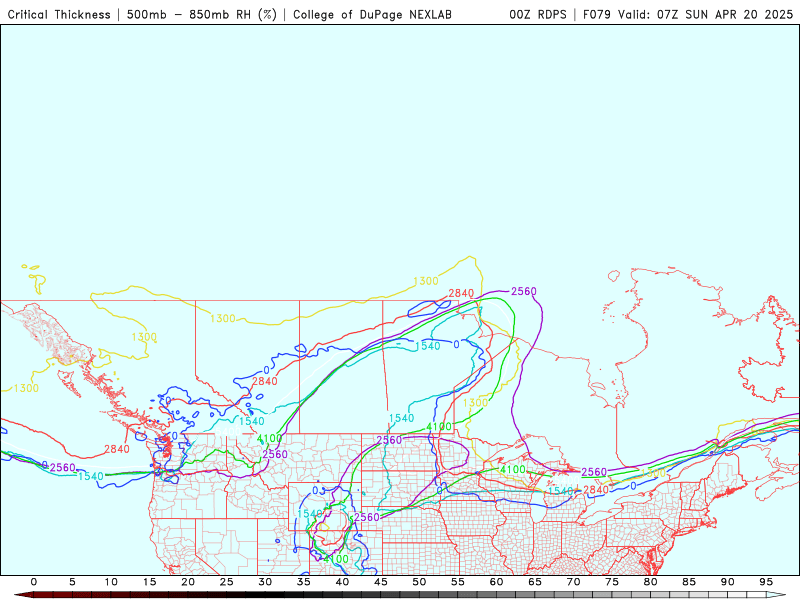800x600 pixels.
Task: Select color bar tick label "25"
Action: coord(227,582)
